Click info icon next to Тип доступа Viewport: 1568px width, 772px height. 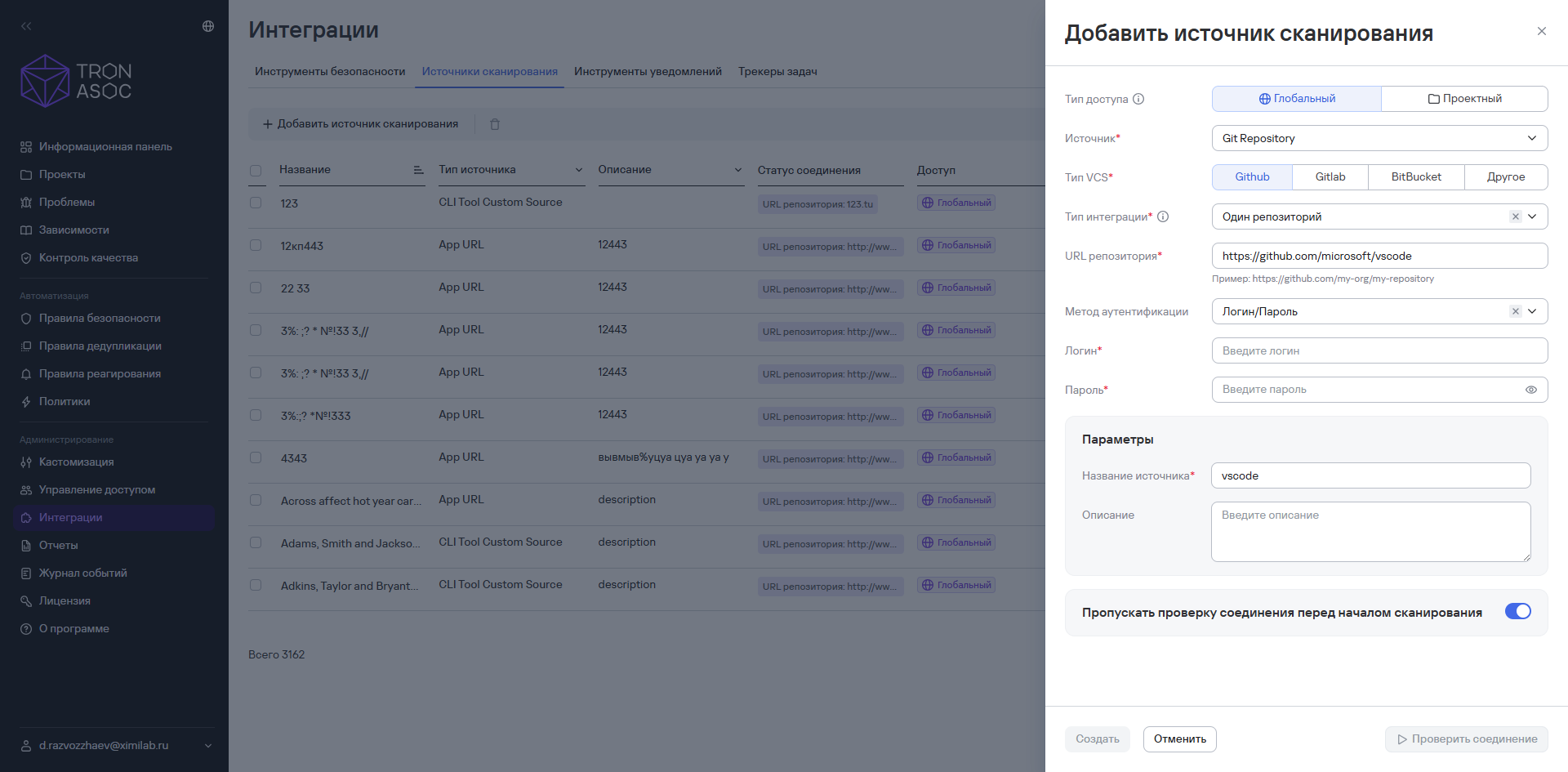[1138, 99]
